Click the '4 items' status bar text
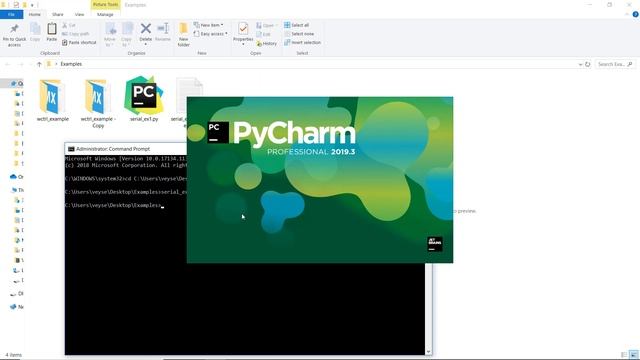The width and height of the screenshot is (640, 360). click(x=13, y=355)
